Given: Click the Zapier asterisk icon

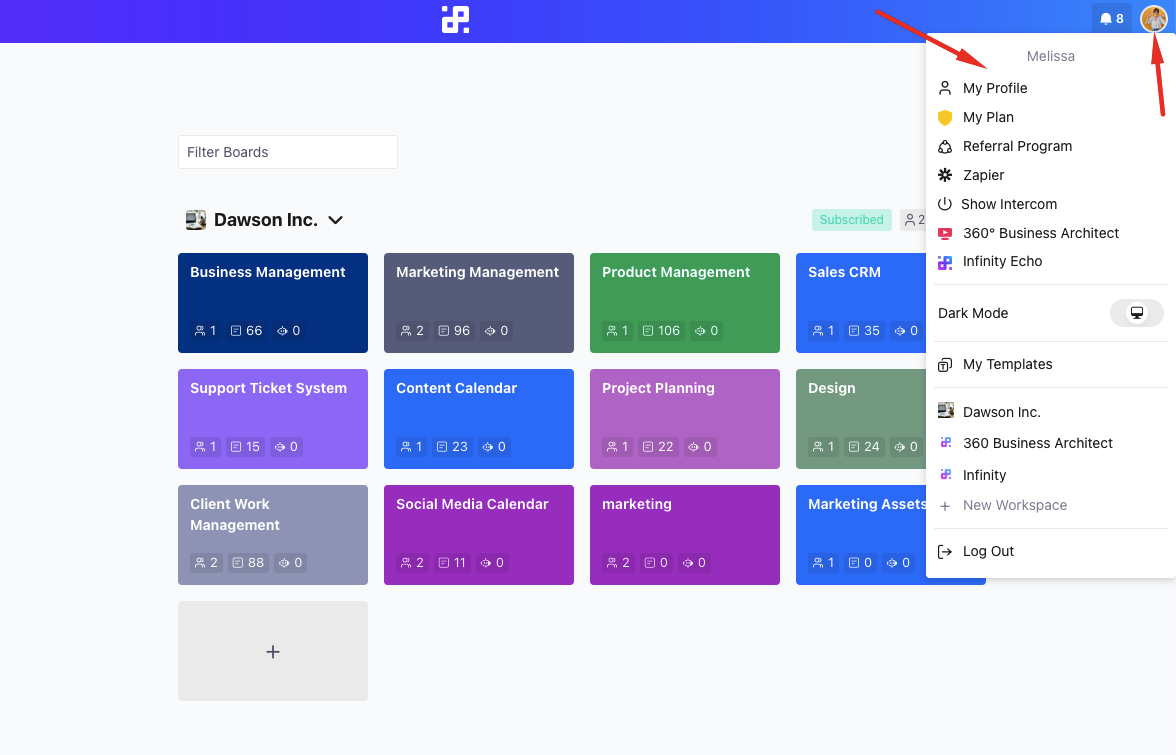Looking at the screenshot, I should (x=944, y=175).
